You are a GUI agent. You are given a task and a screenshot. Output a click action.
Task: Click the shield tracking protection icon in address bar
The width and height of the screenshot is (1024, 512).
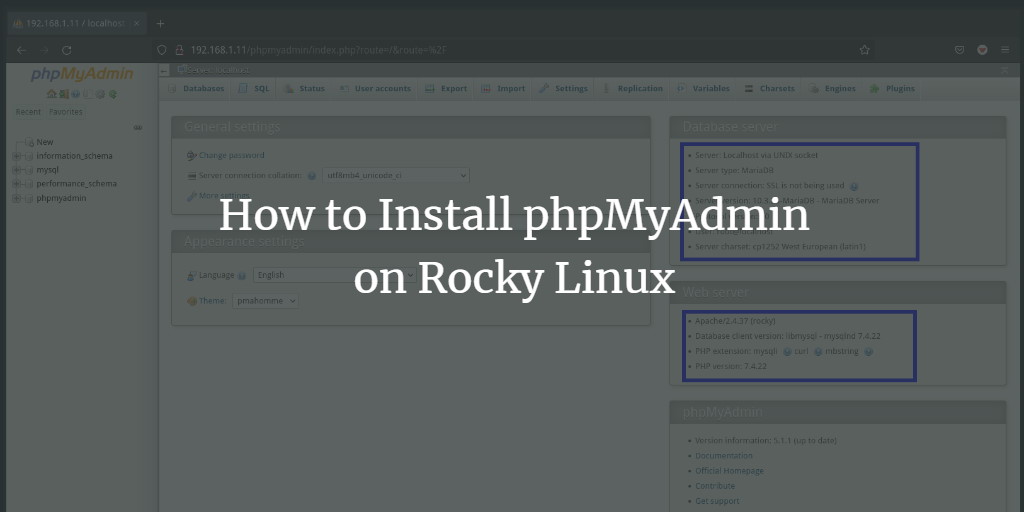[x=162, y=50]
